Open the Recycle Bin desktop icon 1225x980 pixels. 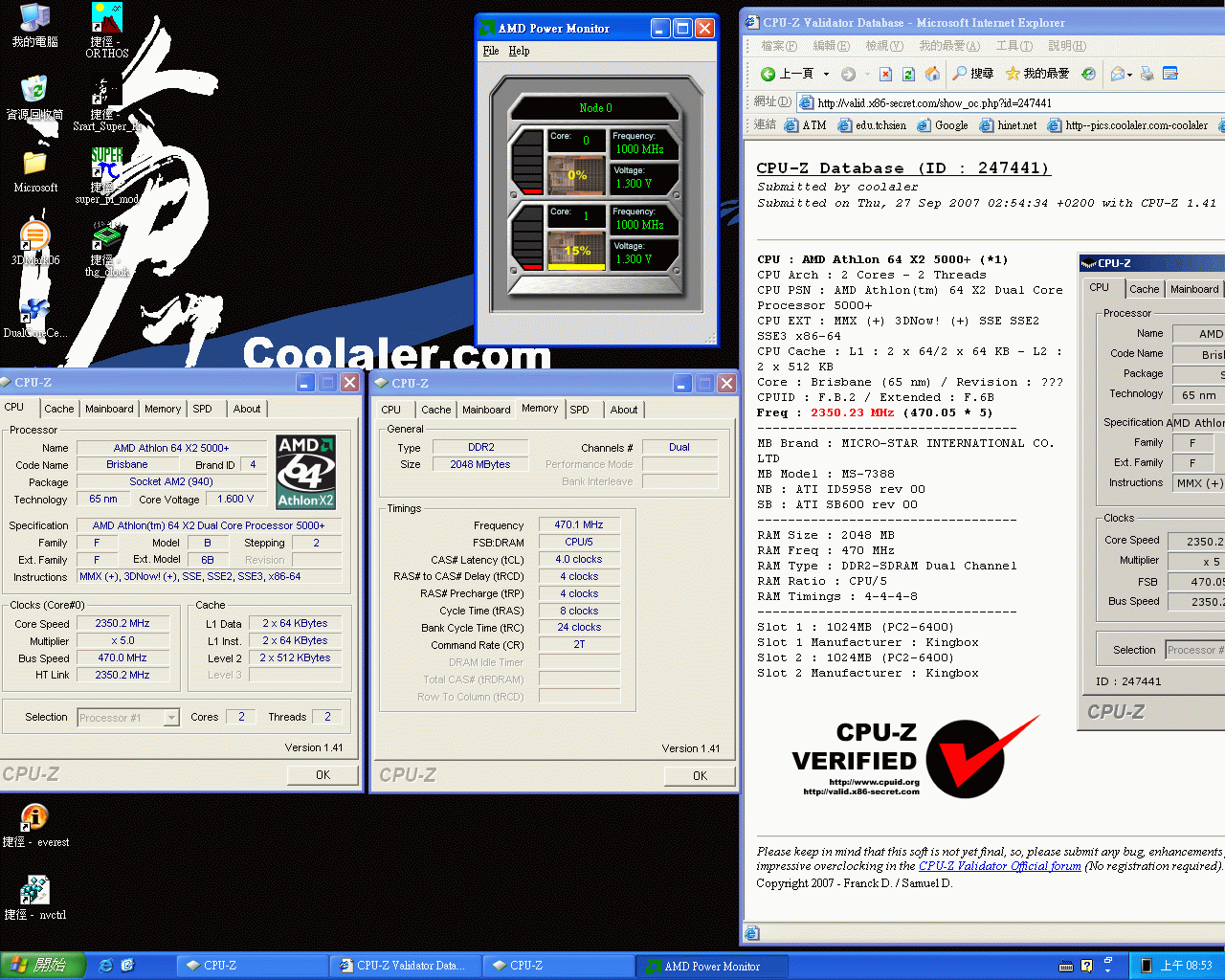pos(35,98)
